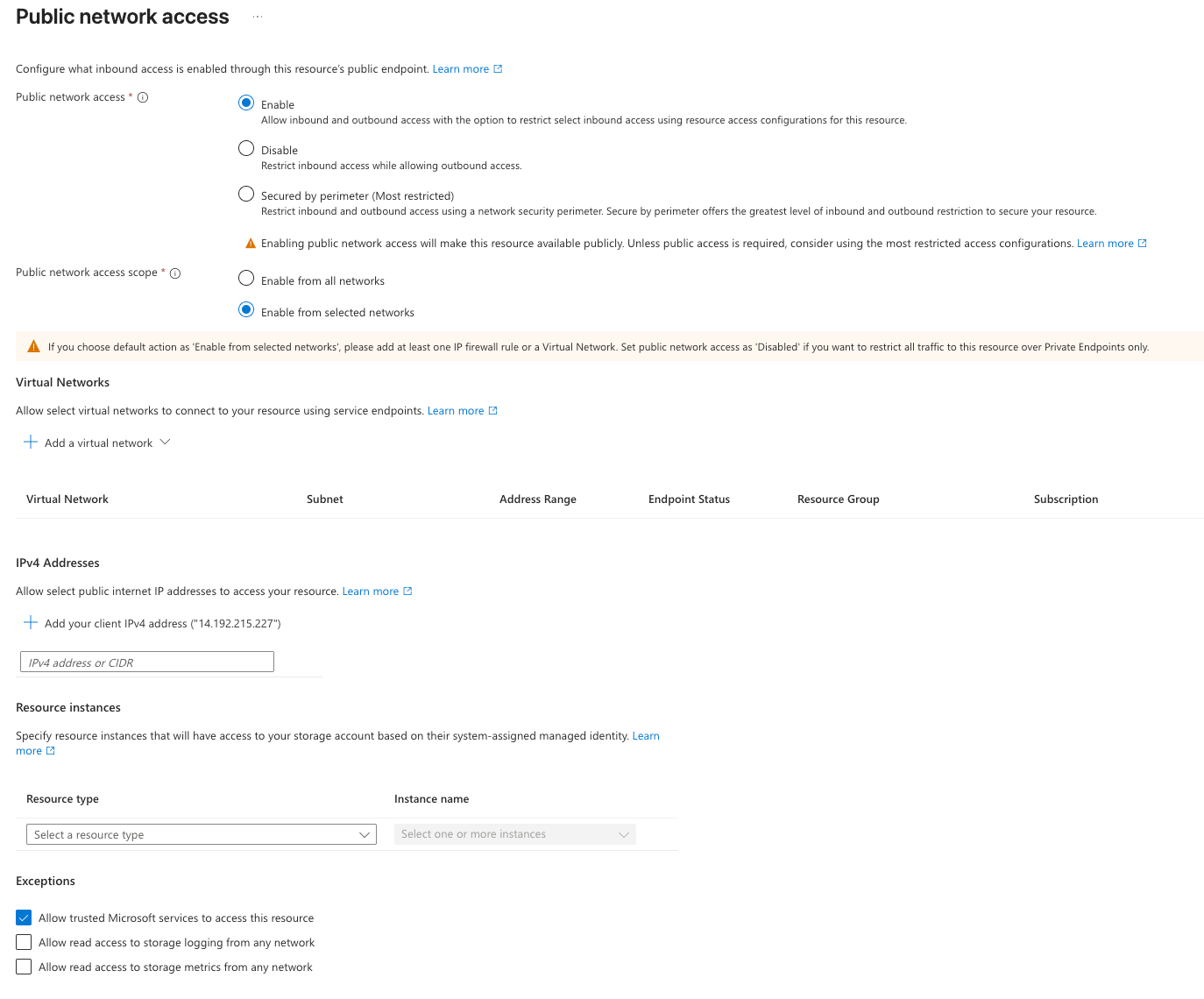Click info icon next to Public network access
The width and height of the screenshot is (1204, 999).
click(x=143, y=97)
